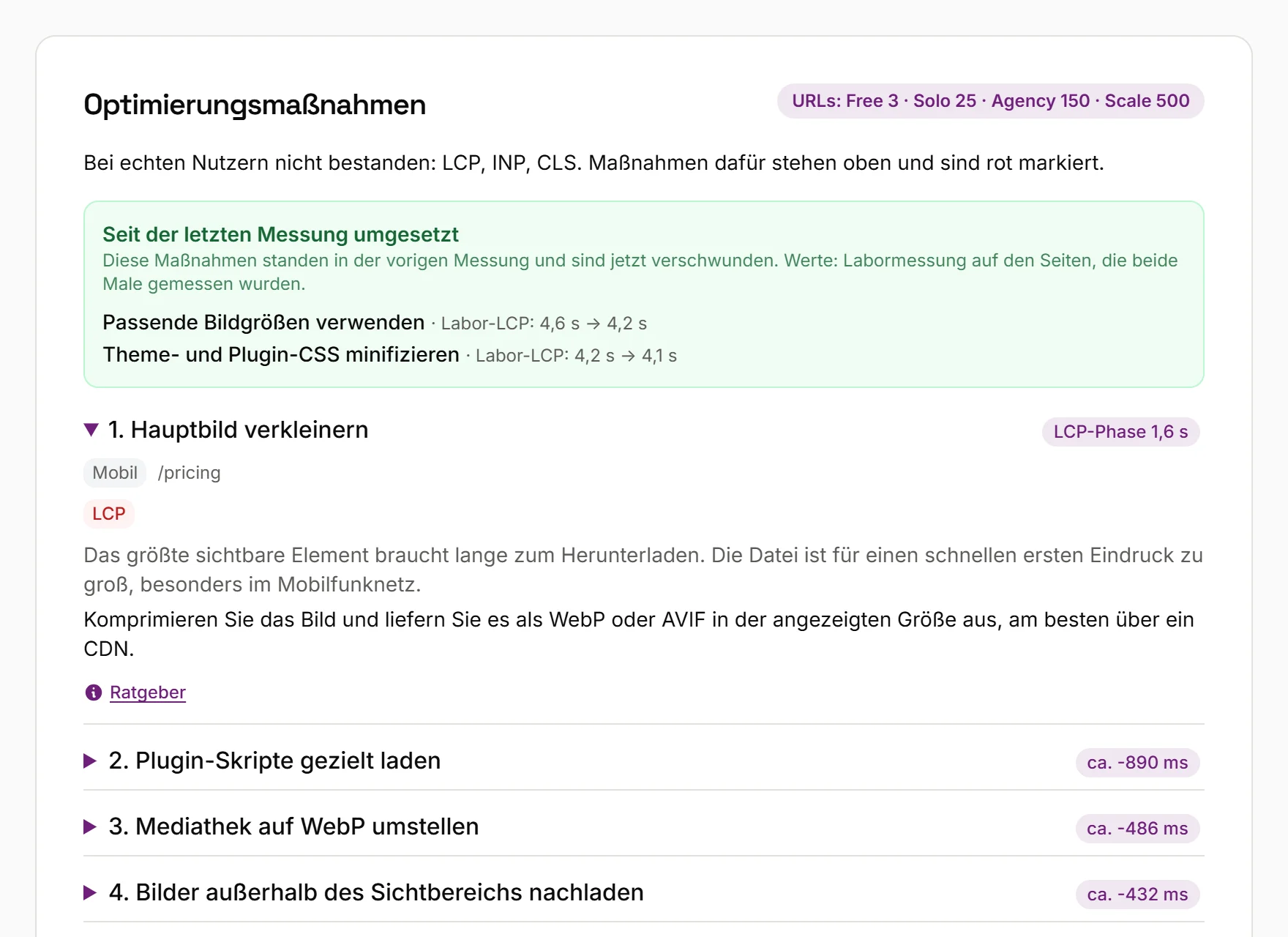Expand '2. Plugin-Skripte gezielt laden' triangle

(91, 761)
